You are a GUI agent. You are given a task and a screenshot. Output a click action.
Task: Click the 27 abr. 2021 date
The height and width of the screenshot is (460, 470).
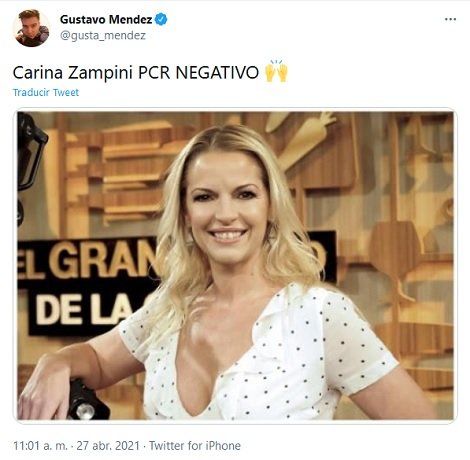coord(108,446)
